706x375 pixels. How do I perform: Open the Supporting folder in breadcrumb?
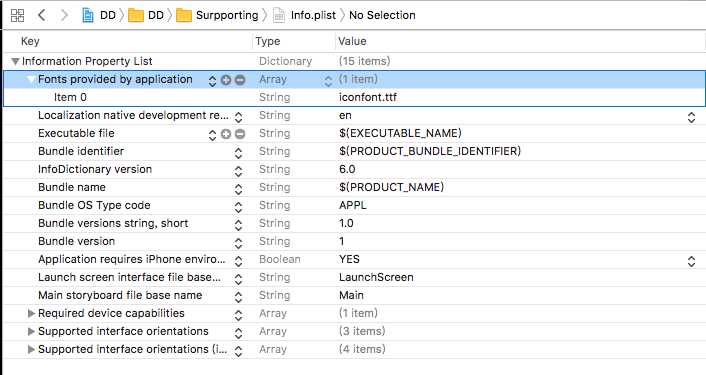tap(217, 15)
